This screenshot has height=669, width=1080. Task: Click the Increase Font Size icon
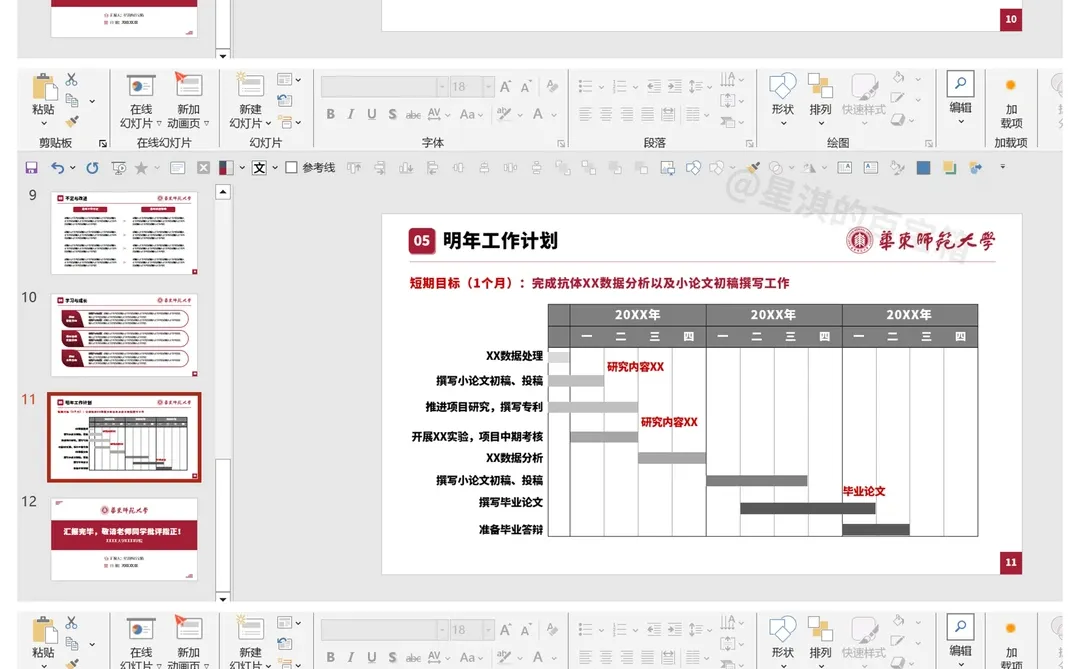point(505,86)
